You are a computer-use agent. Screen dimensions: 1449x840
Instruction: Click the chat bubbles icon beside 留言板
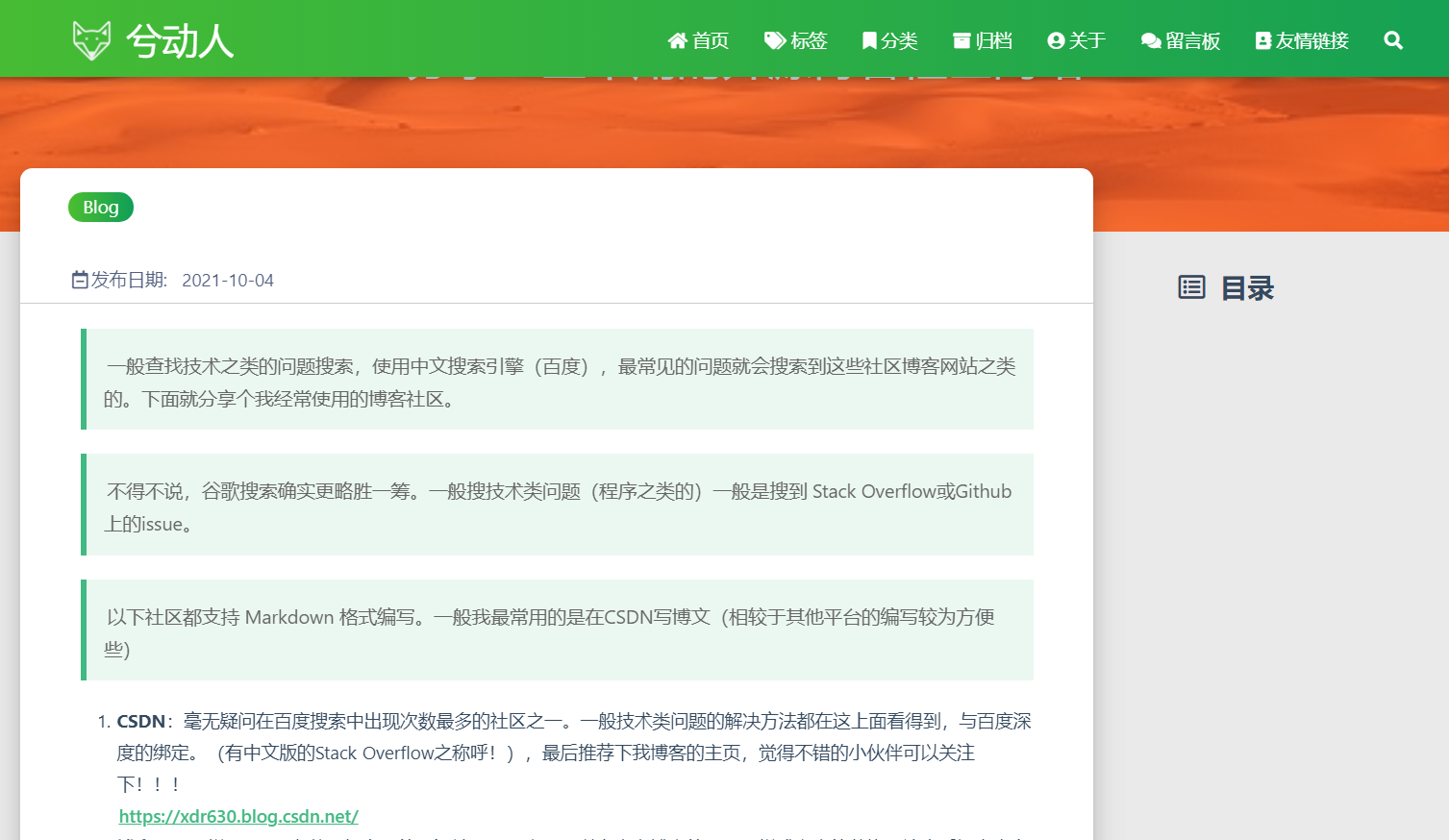[x=1151, y=40]
